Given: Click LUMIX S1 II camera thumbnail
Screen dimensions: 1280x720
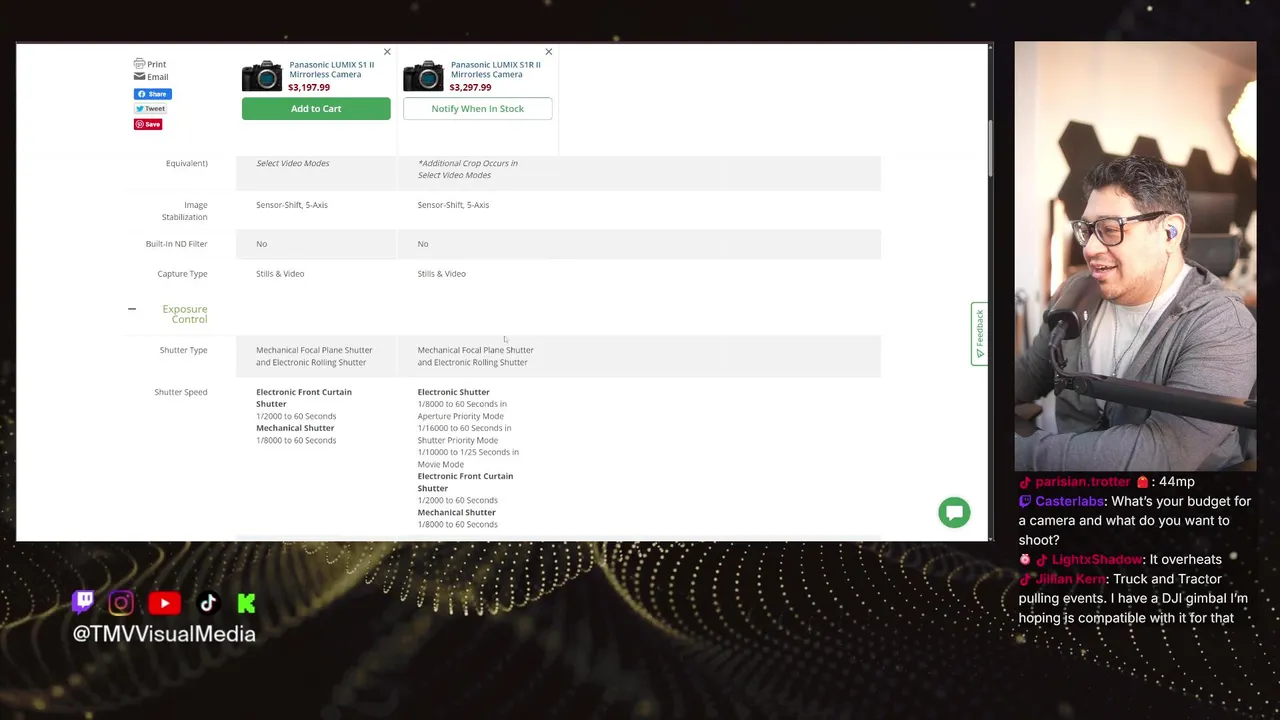Looking at the screenshot, I should [262, 76].
